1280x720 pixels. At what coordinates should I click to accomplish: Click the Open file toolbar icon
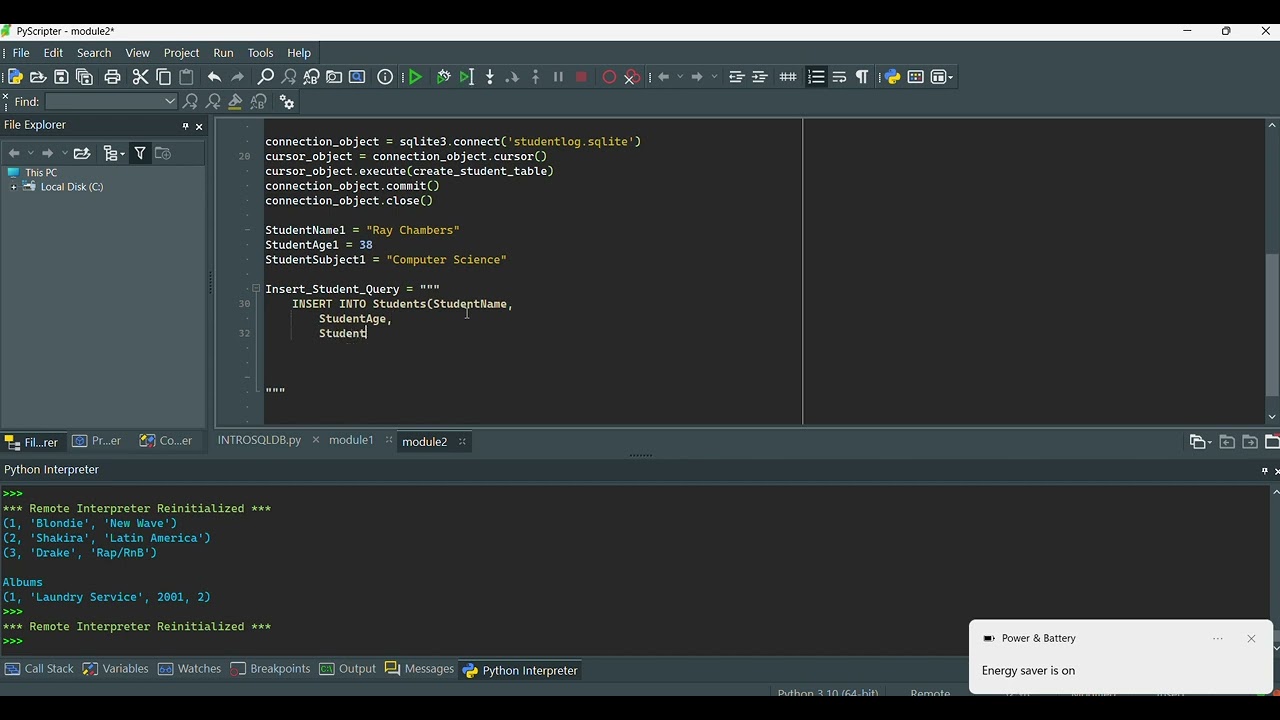click(38, 77)
